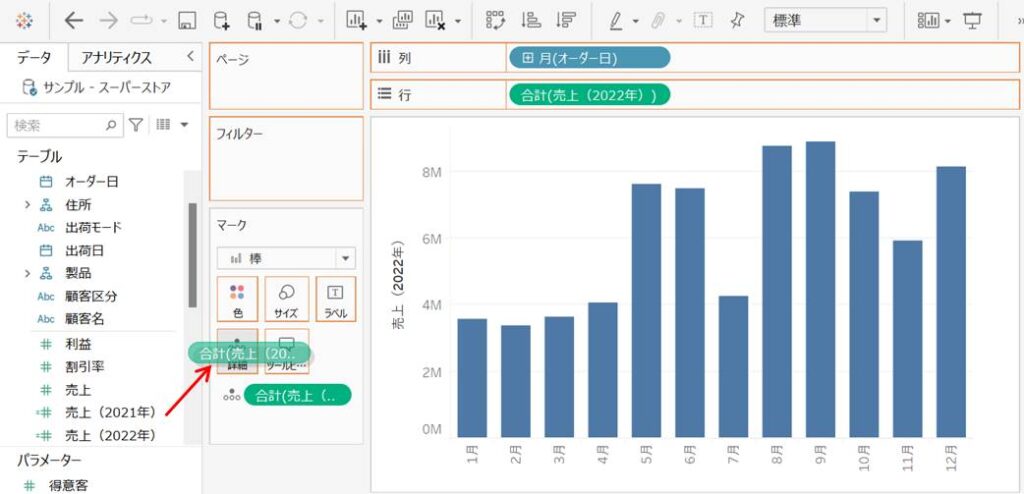Click the forward (redo) arrow in toolbar
The image size is (1024, 494).
click(x=108, y=21)
